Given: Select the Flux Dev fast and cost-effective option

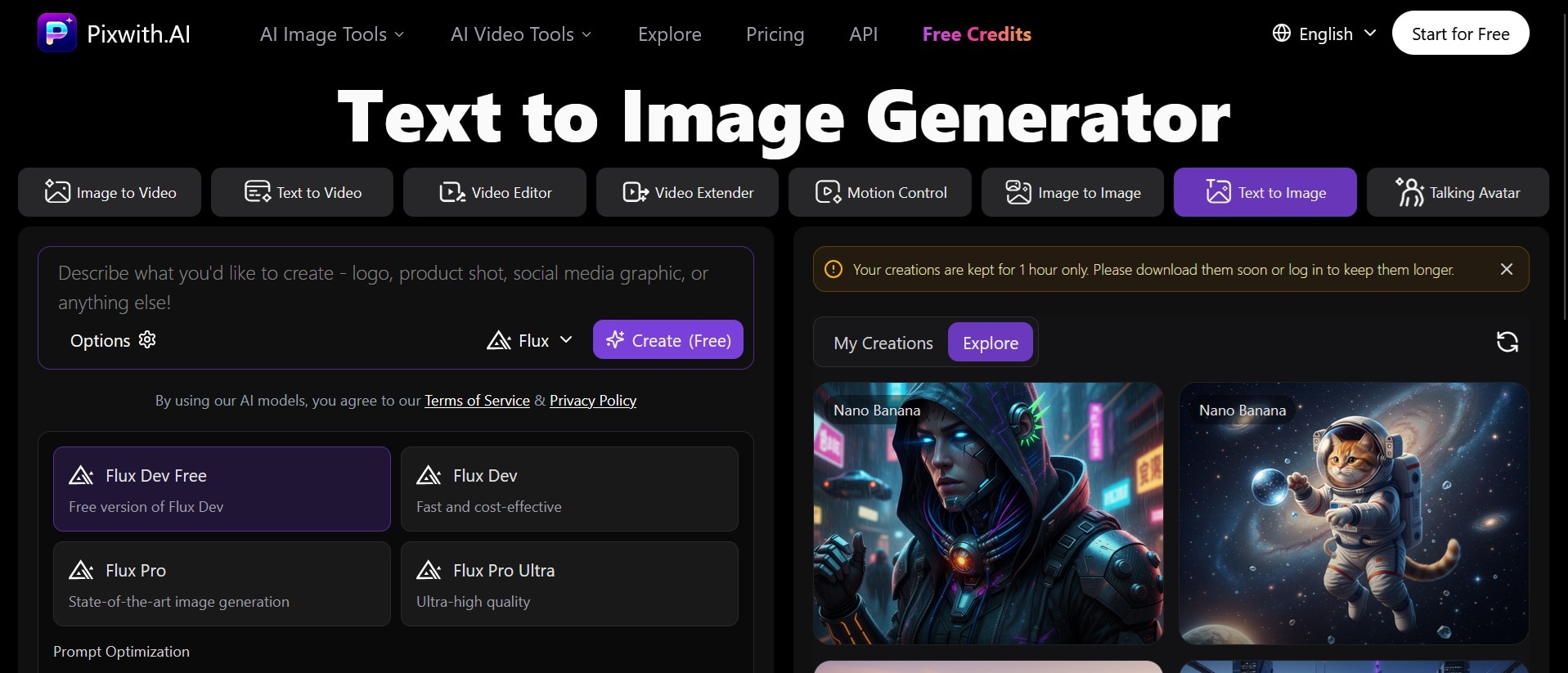Looking at the screenshot, I should pyautogui.click(x=569, y=489).
